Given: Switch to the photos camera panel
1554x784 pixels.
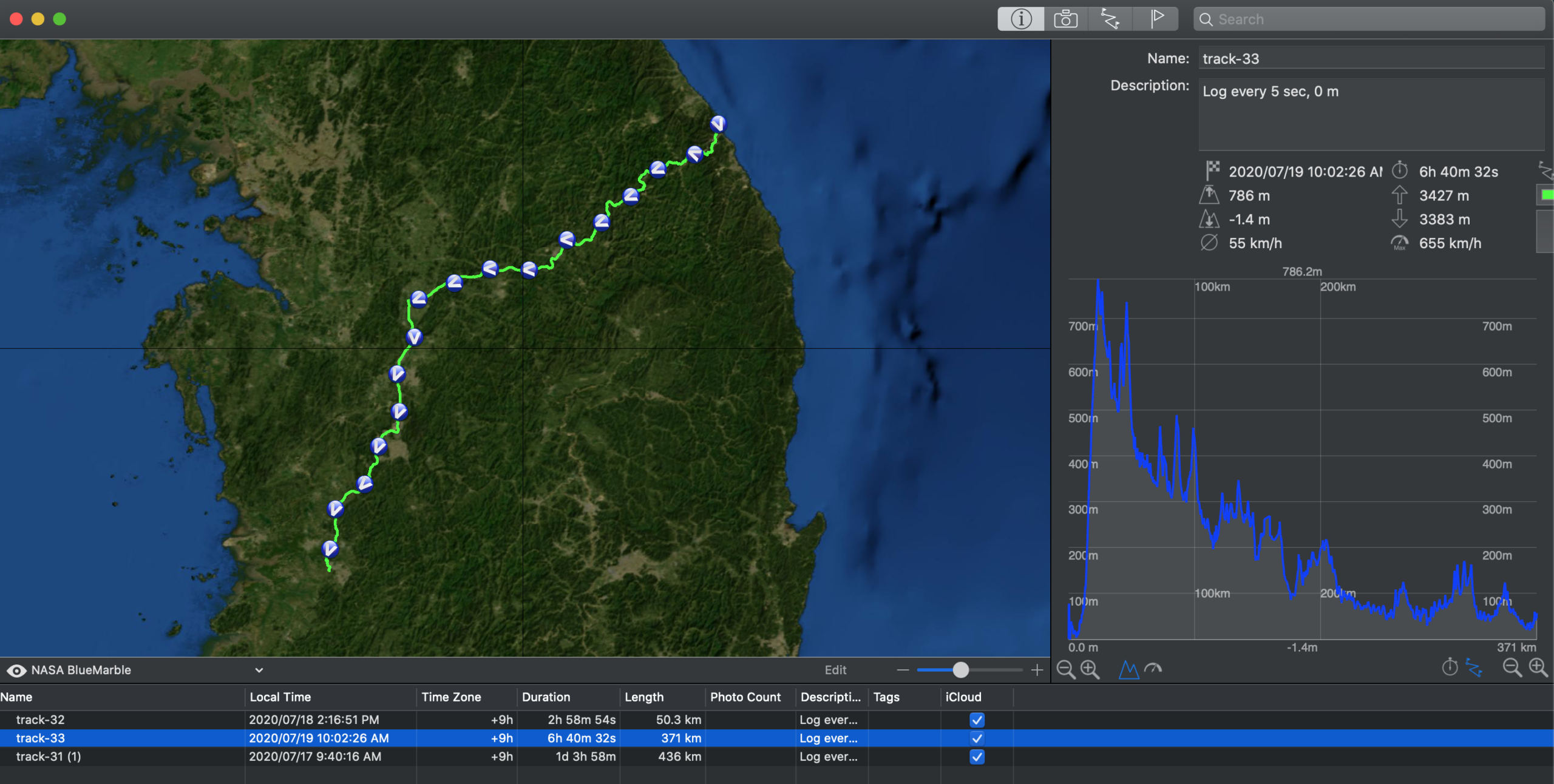Looking at the screenshot, I should pos(1066,19).
